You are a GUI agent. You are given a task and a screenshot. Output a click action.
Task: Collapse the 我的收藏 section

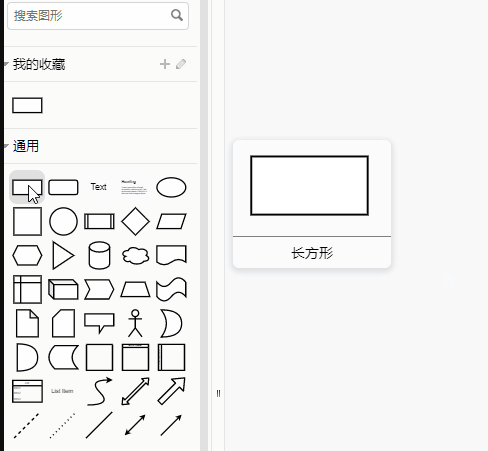[x=39, y=64]
